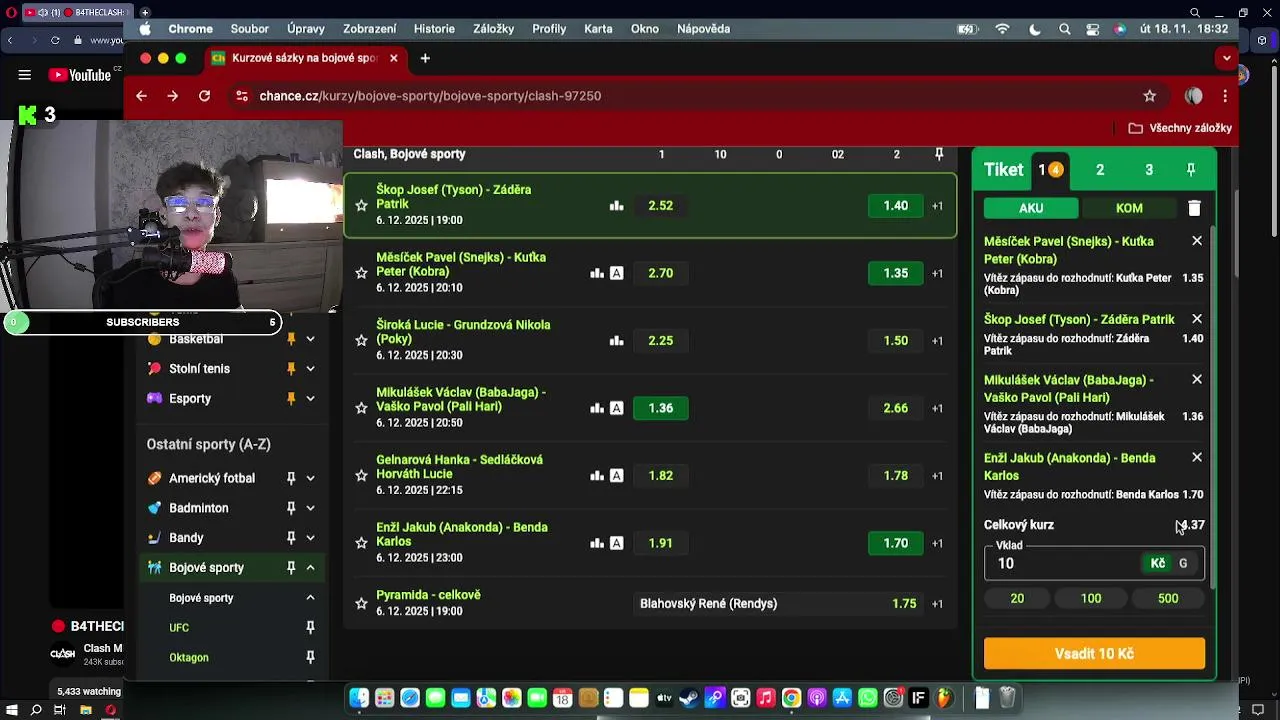Image resolution: width=1280 pixels, height=720 pixels.
Task: Open the Profily menu
Action: (549, 29)
